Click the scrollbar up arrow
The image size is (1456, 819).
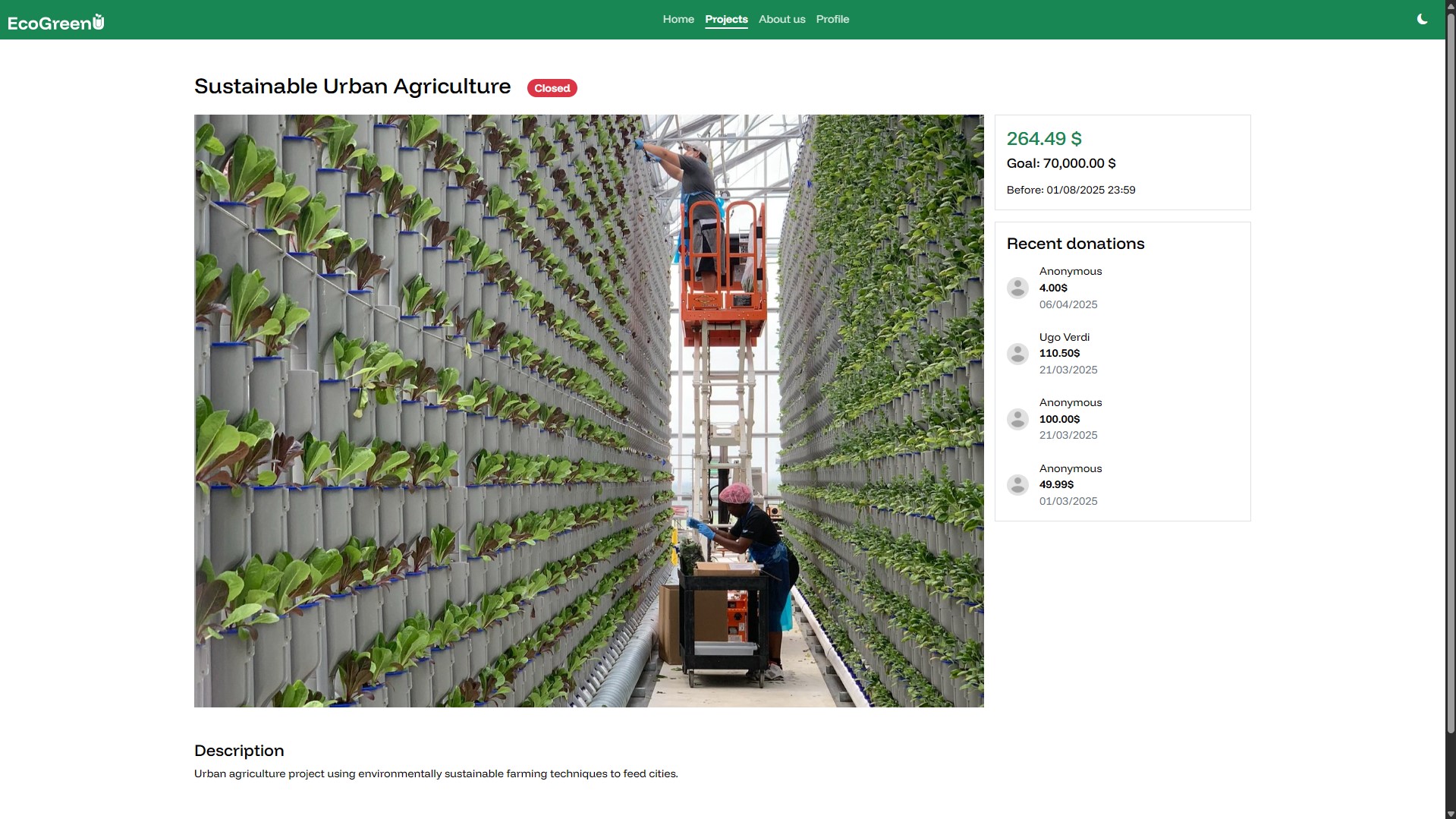[1451, 5]
